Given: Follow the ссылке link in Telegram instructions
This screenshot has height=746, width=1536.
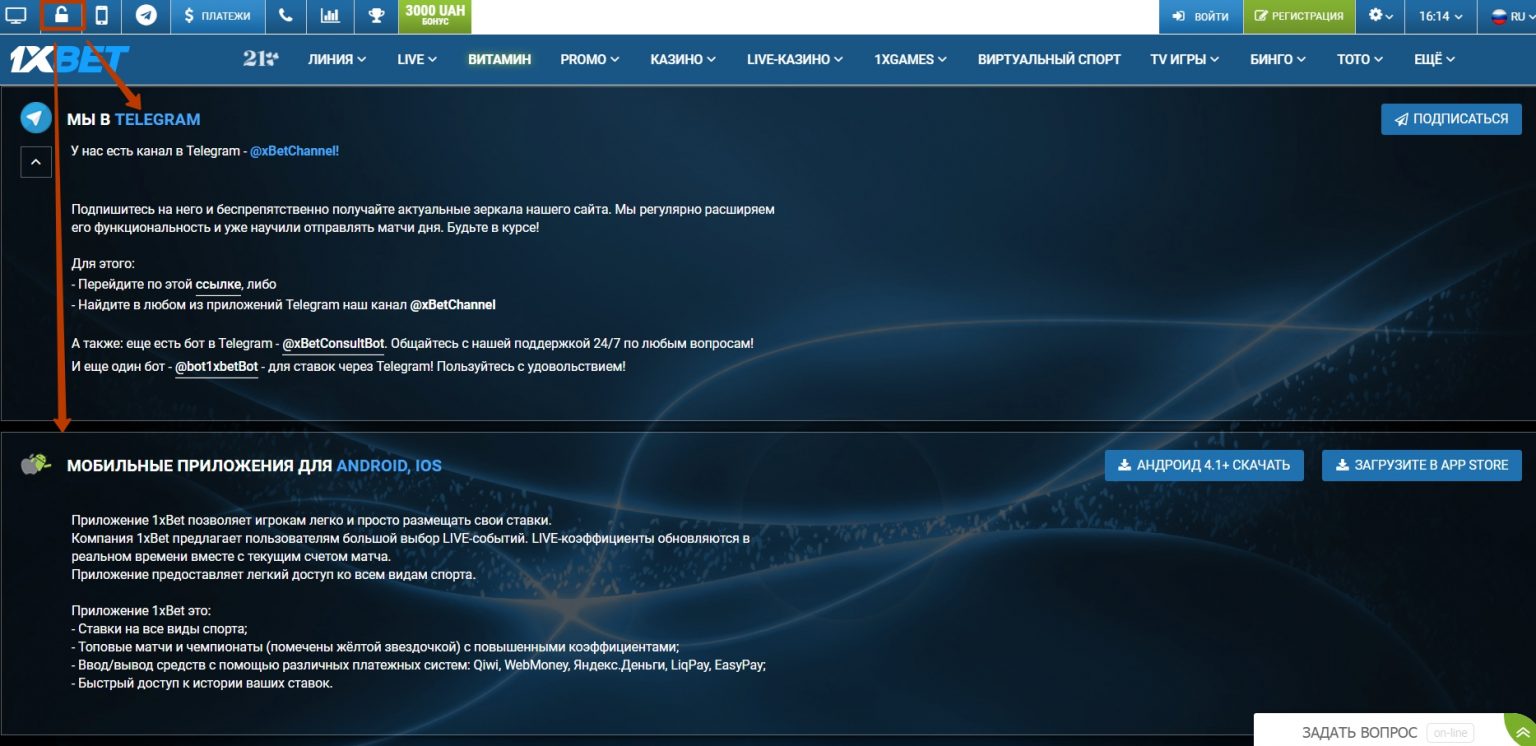Looking at the screenshot, I should pos(219,285).
